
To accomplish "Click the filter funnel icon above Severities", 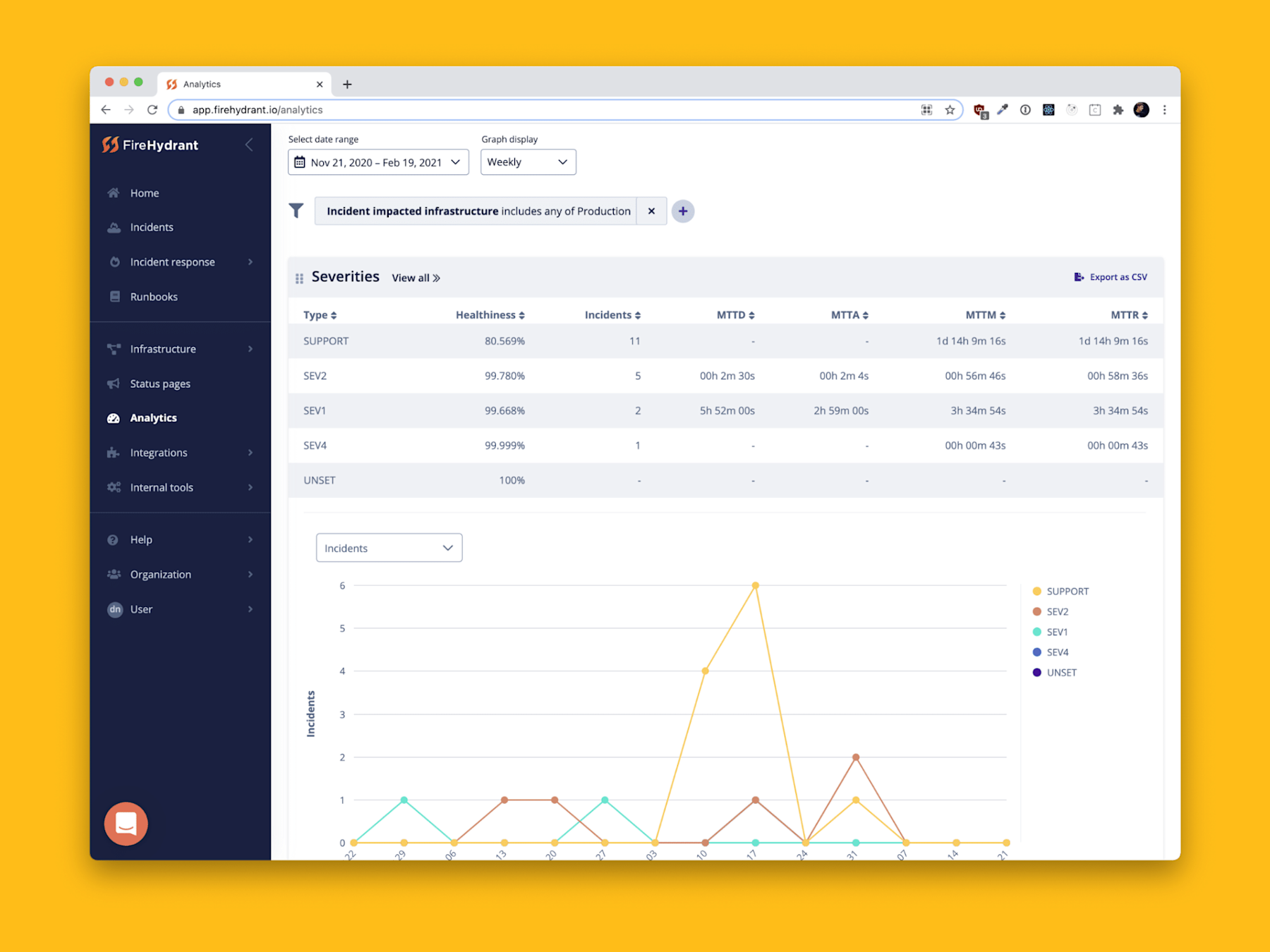I will tap(296, 210).
